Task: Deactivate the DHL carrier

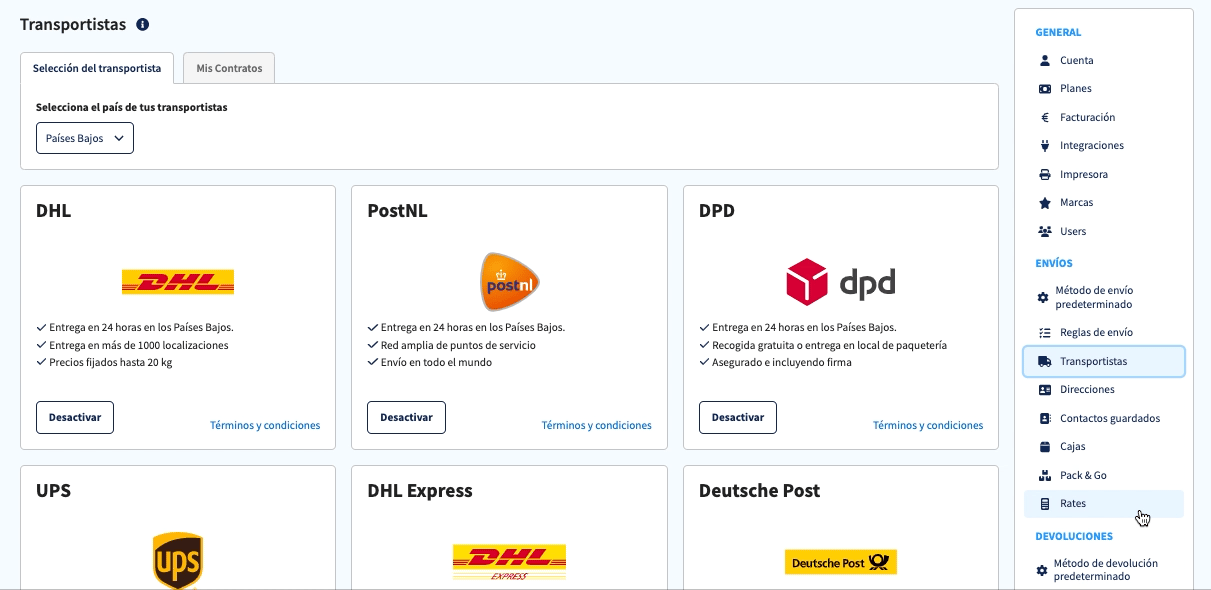Action: (x=75, y=417)
